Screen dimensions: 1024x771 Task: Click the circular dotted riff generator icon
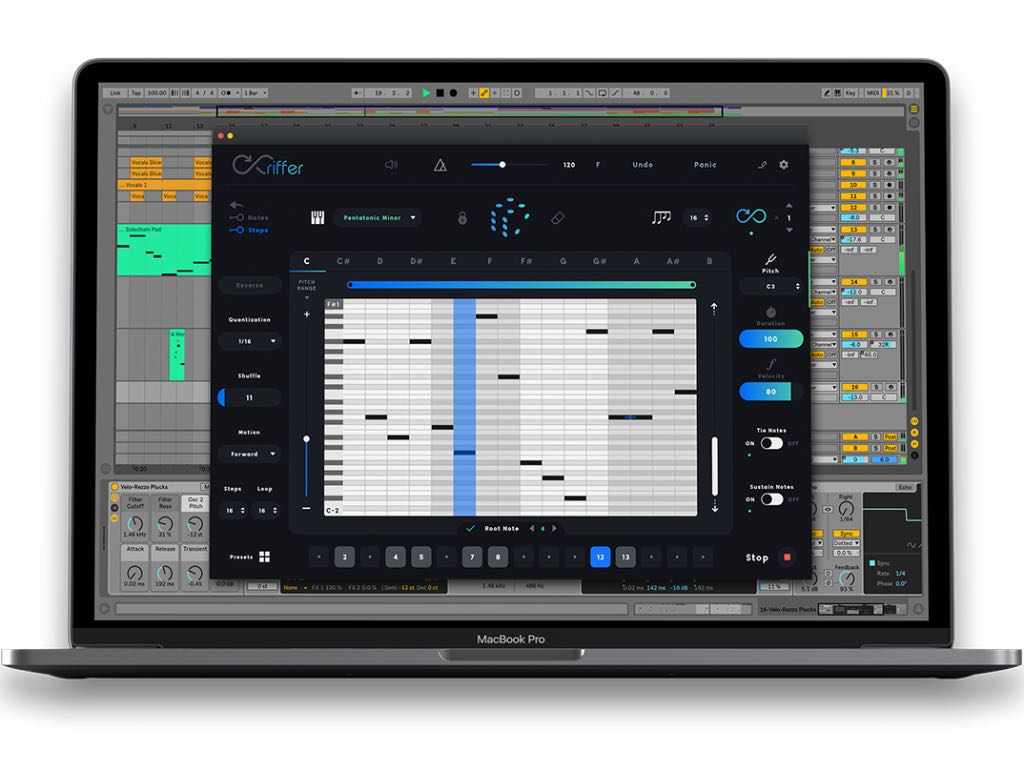(510, 217)
